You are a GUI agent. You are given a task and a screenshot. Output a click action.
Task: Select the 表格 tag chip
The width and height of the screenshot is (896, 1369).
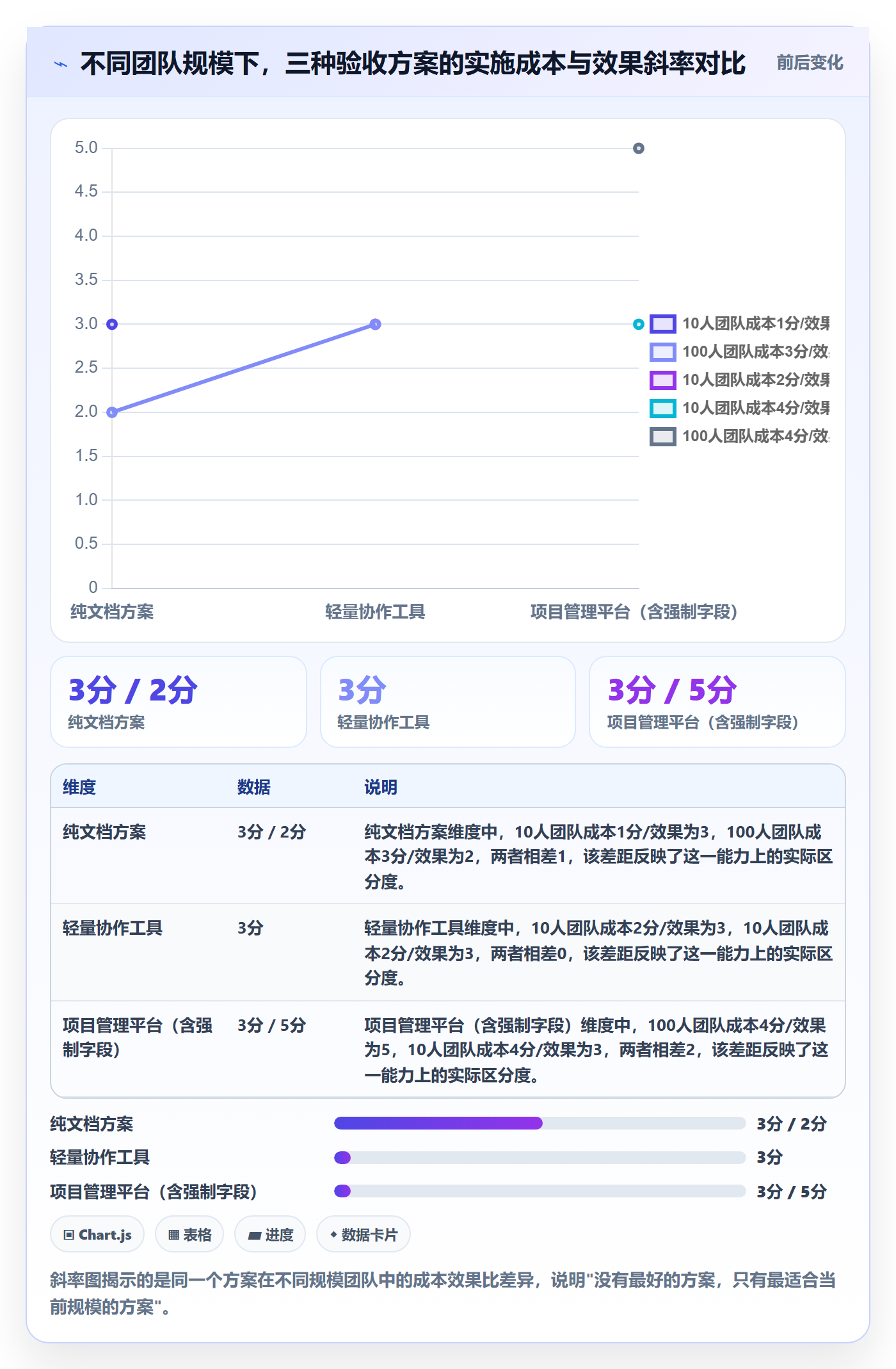[x=189, y=1235]
